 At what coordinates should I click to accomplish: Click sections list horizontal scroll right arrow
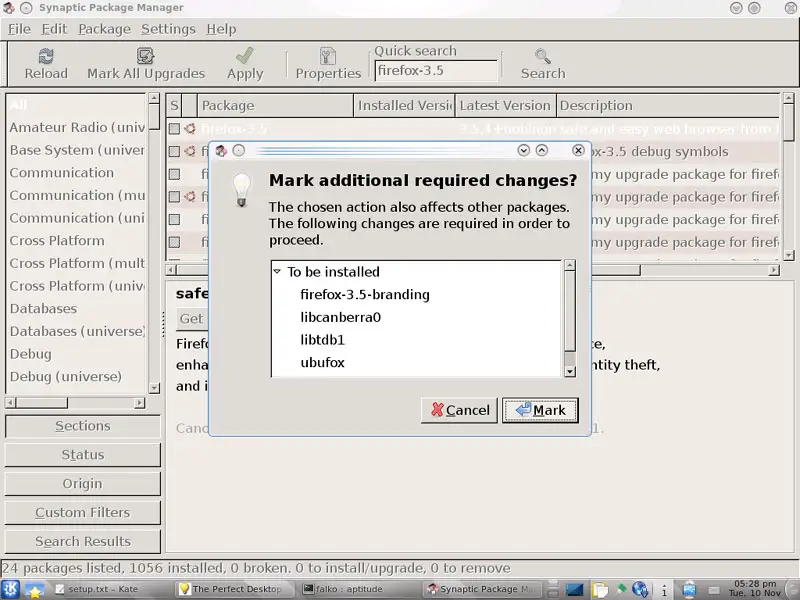click(139, 403)
